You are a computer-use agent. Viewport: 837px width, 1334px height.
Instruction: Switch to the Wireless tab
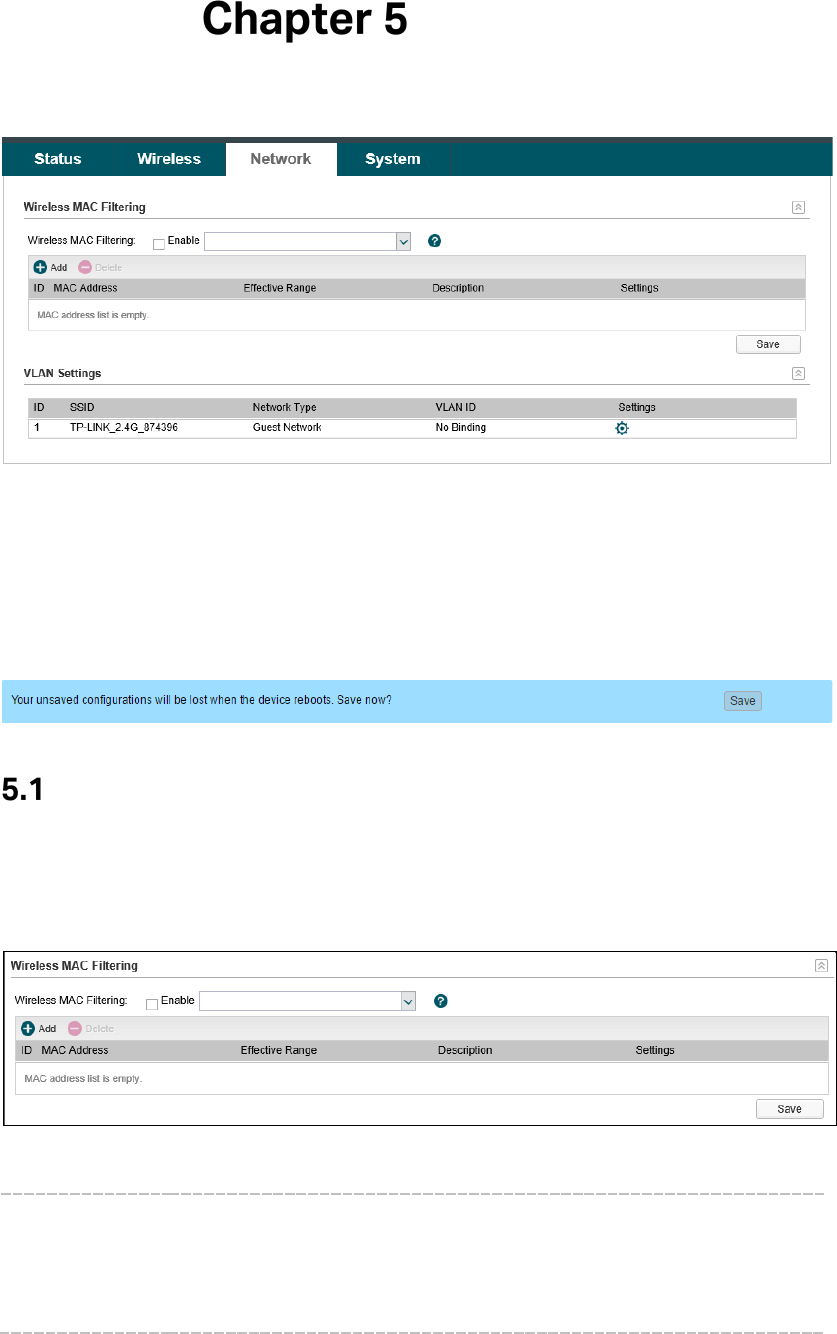pos(169,159)
